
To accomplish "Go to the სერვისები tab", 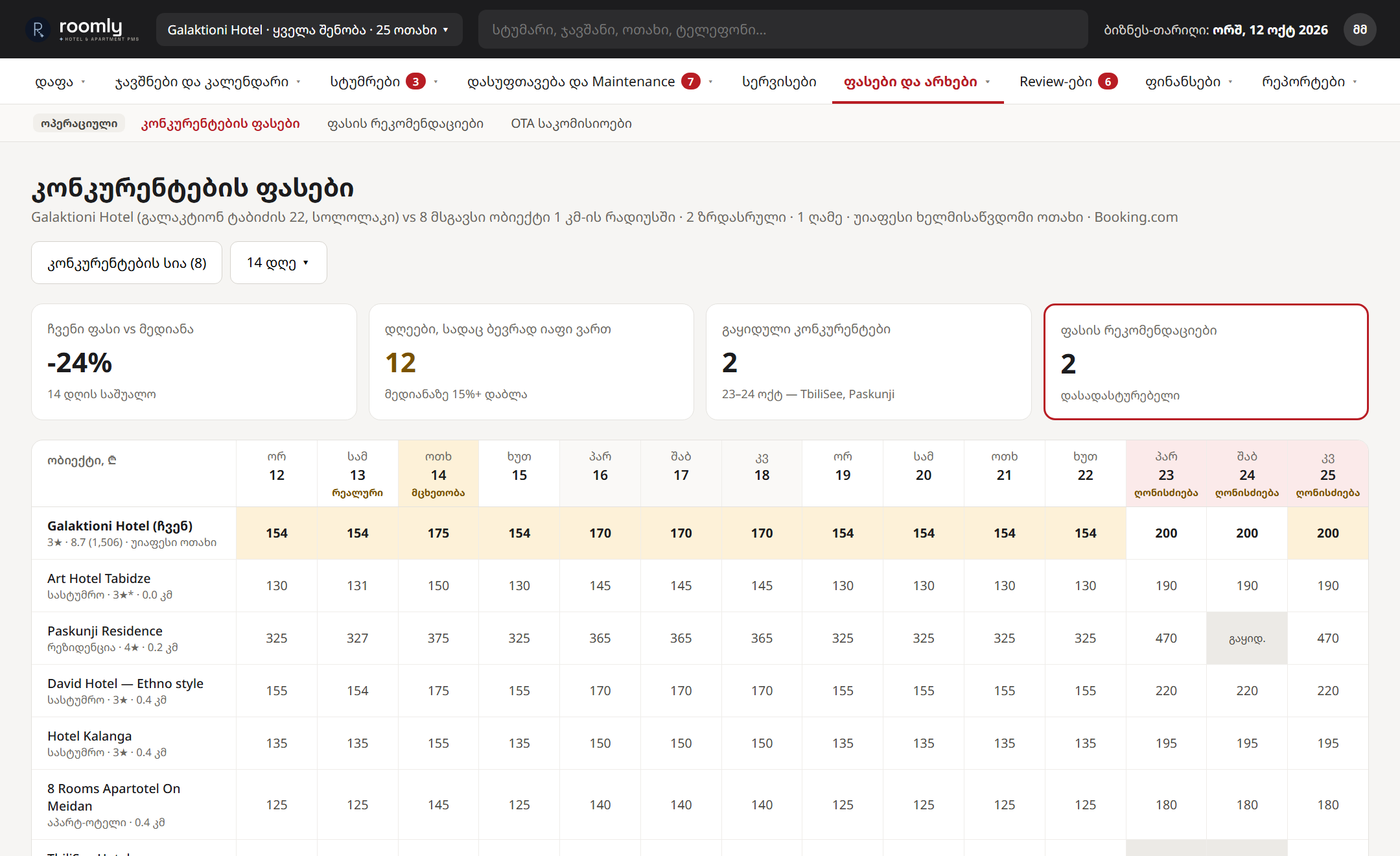I will coord(779,82).
